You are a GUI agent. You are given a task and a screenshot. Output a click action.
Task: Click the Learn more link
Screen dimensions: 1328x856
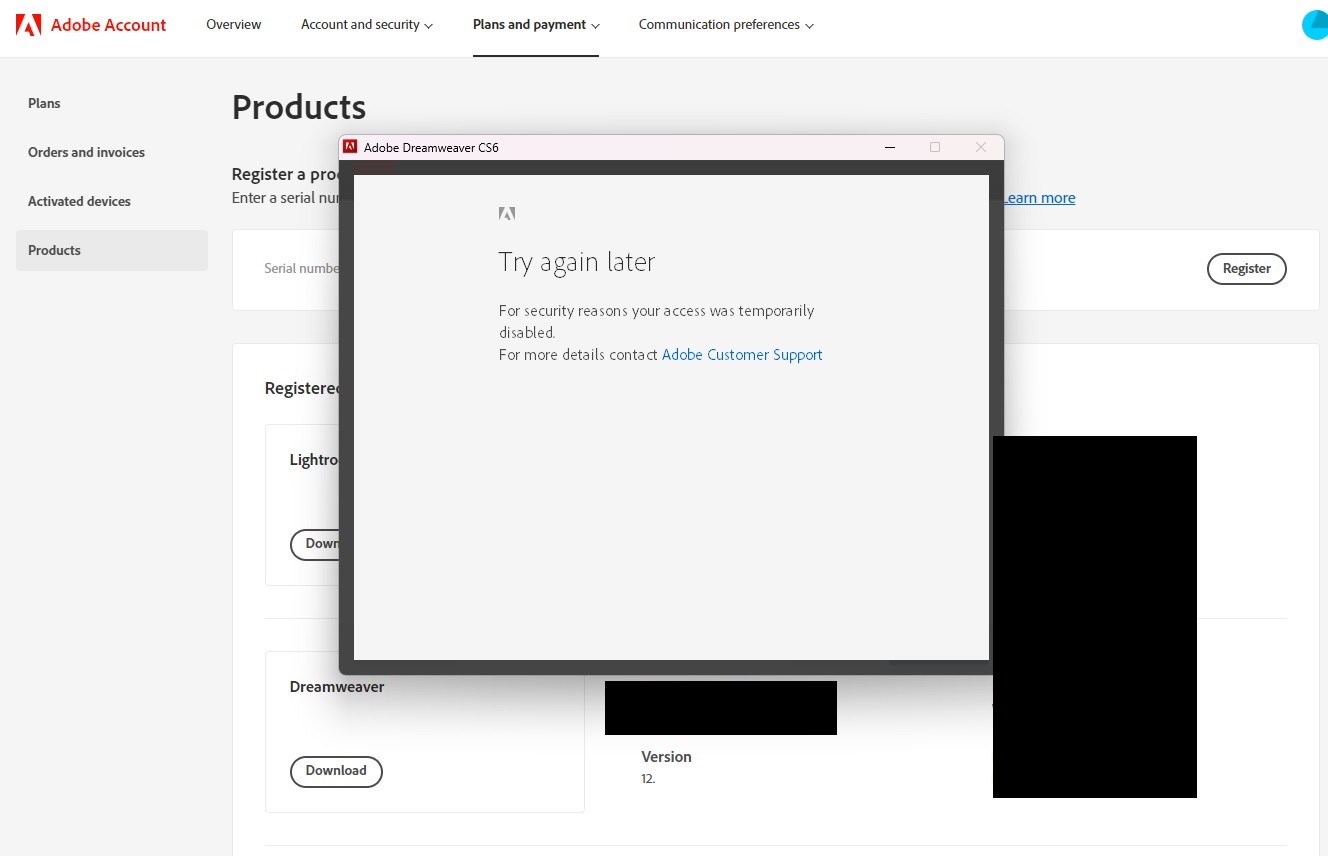pyautogui.click(x=1038, y=197)
